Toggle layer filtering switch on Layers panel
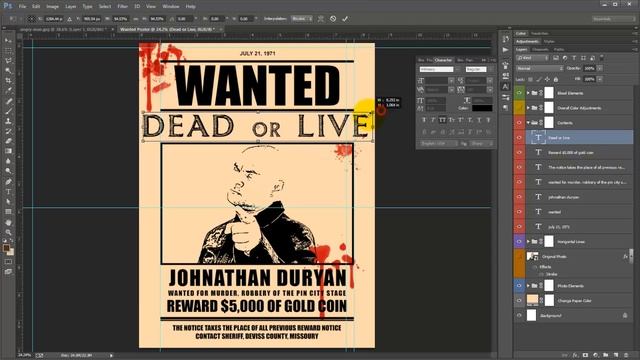This screenshot has height=360, width=640. [x=602, y=58]
